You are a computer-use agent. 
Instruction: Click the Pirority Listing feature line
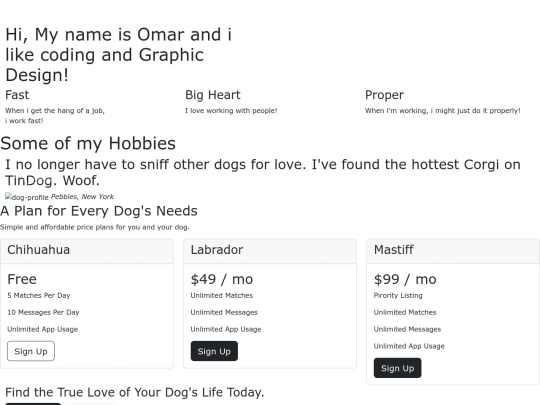click(x=398, y=295)
